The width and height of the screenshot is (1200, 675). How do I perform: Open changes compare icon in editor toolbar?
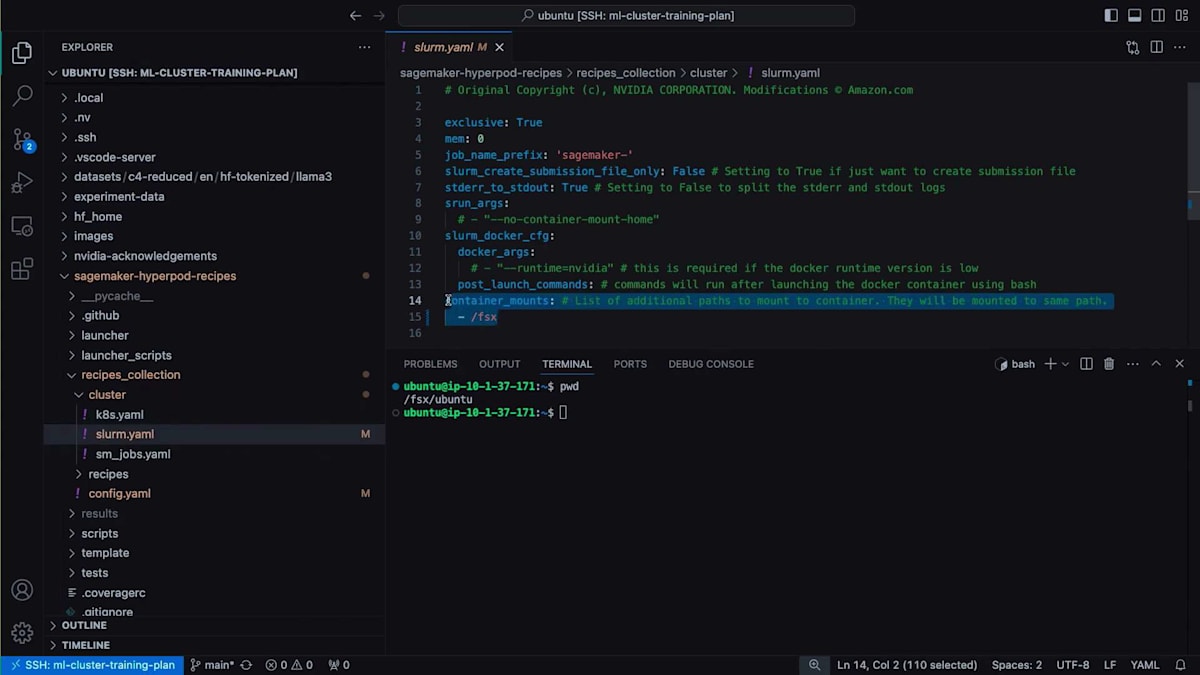(1133, 47)
